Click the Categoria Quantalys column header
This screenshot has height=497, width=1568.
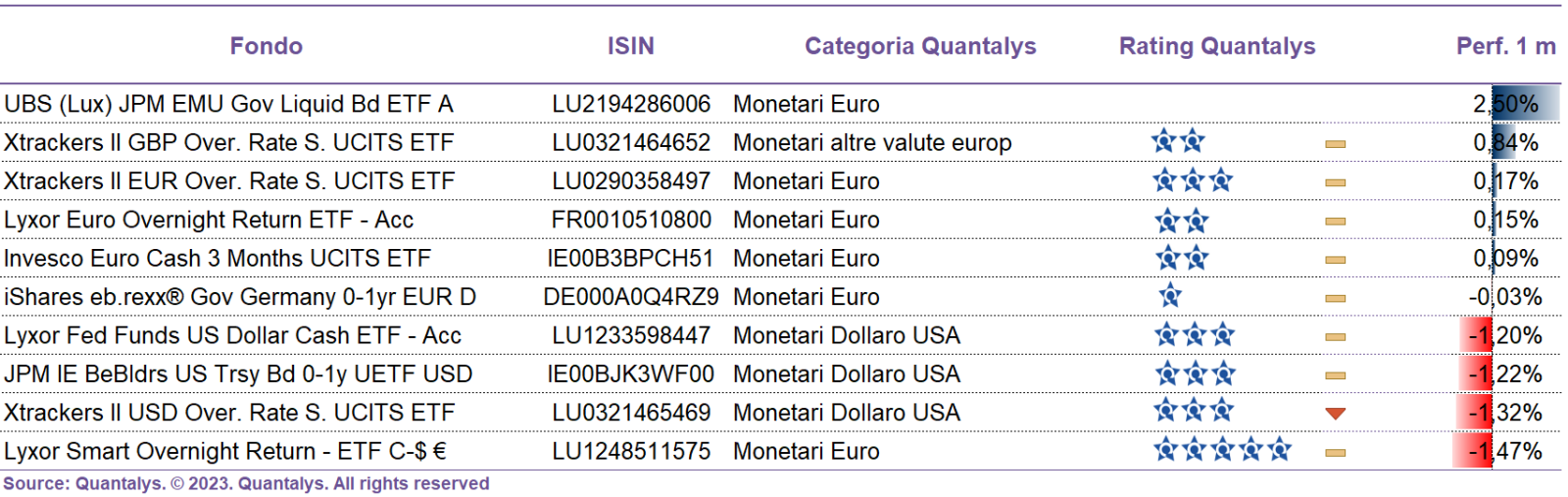pos(920,46)
